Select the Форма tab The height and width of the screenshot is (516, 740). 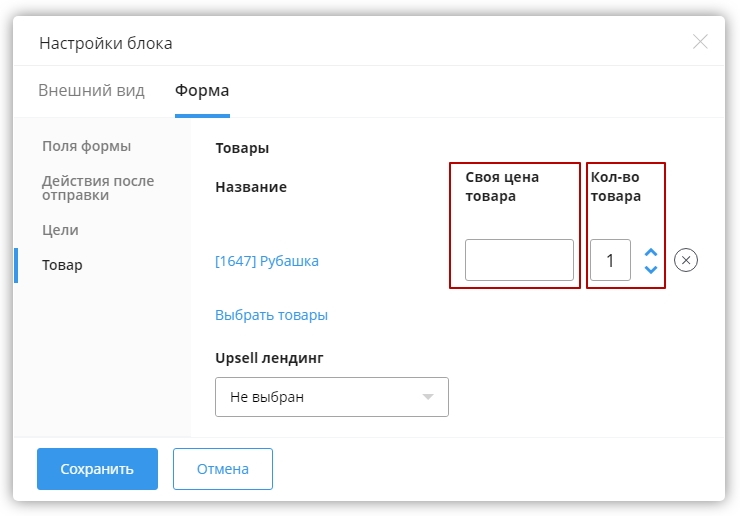(x=202, y=91)
